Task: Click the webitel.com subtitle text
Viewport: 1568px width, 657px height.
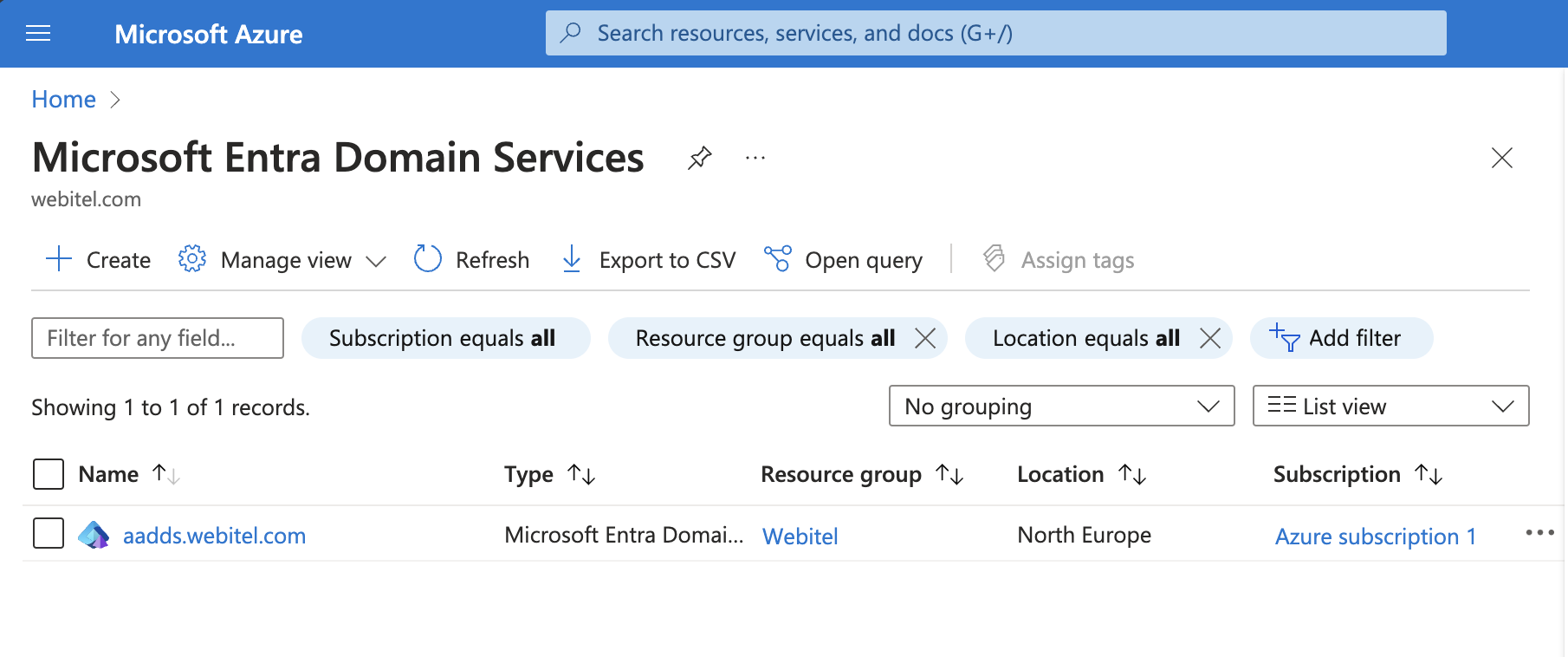Action: click(x=86, y=199)
